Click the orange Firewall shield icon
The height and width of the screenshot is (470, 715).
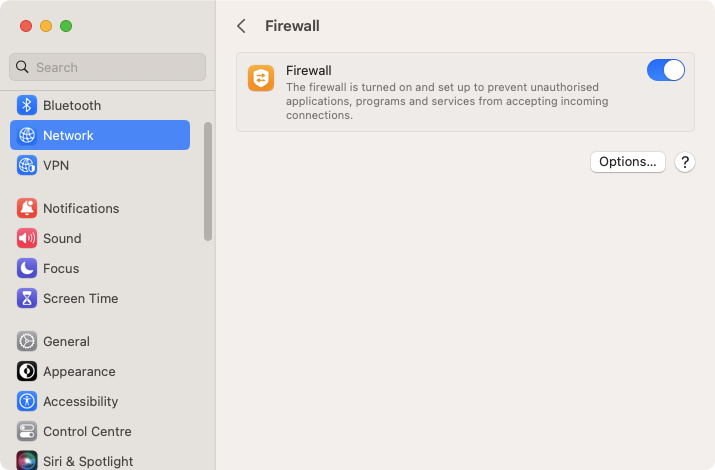261,78
